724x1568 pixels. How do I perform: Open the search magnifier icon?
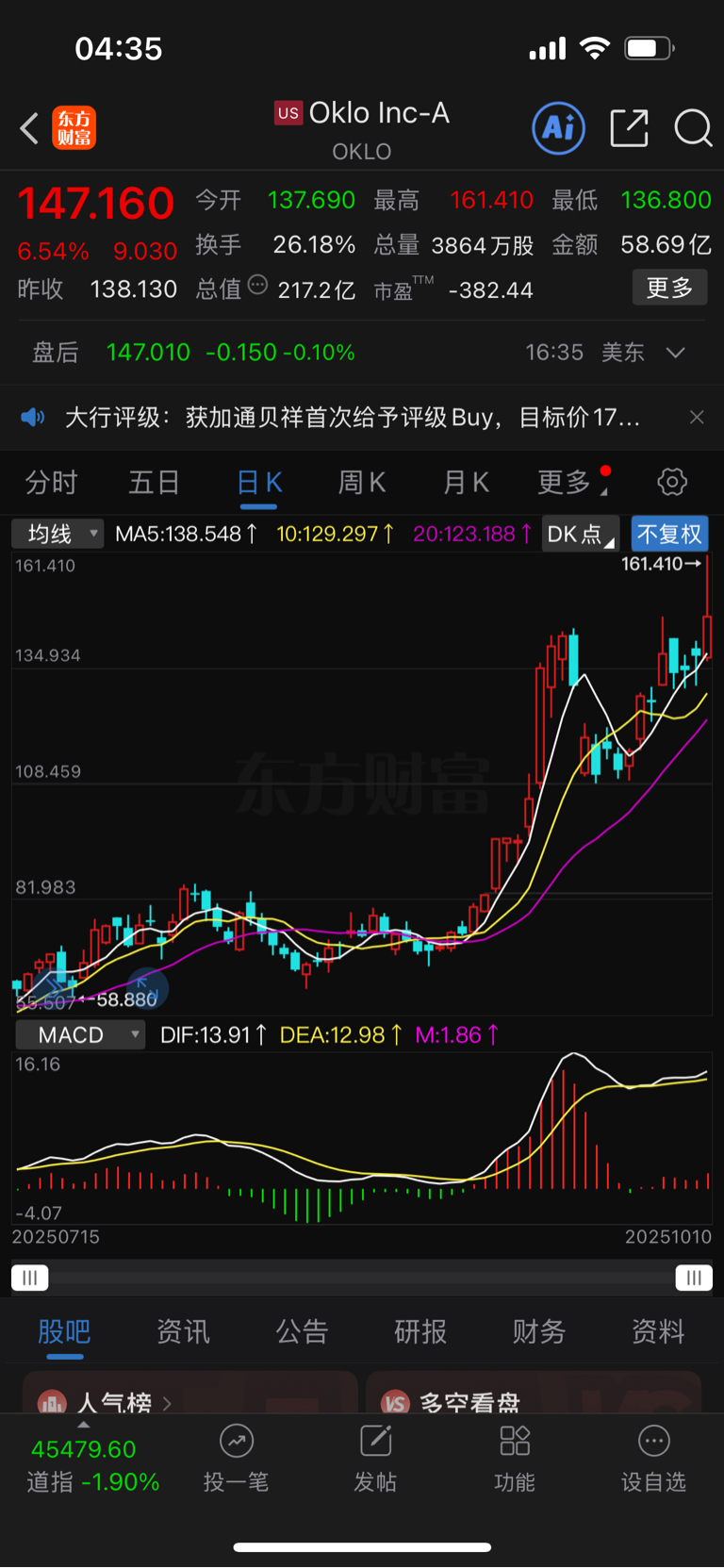[x=693, y=127]
